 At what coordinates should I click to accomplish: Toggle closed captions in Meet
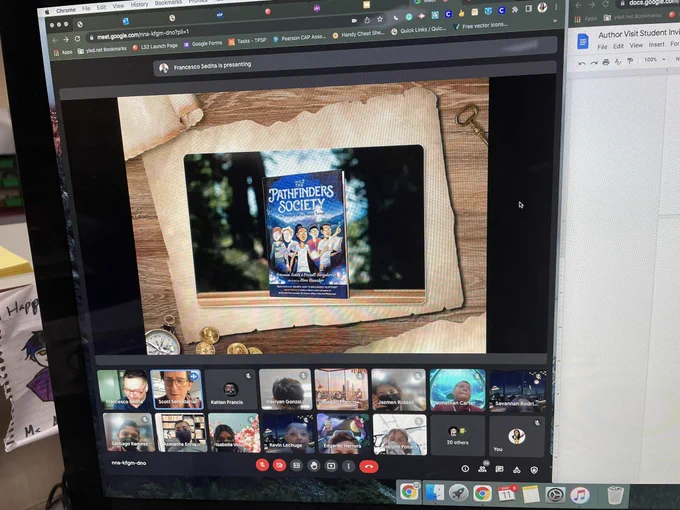pos(297,466)
